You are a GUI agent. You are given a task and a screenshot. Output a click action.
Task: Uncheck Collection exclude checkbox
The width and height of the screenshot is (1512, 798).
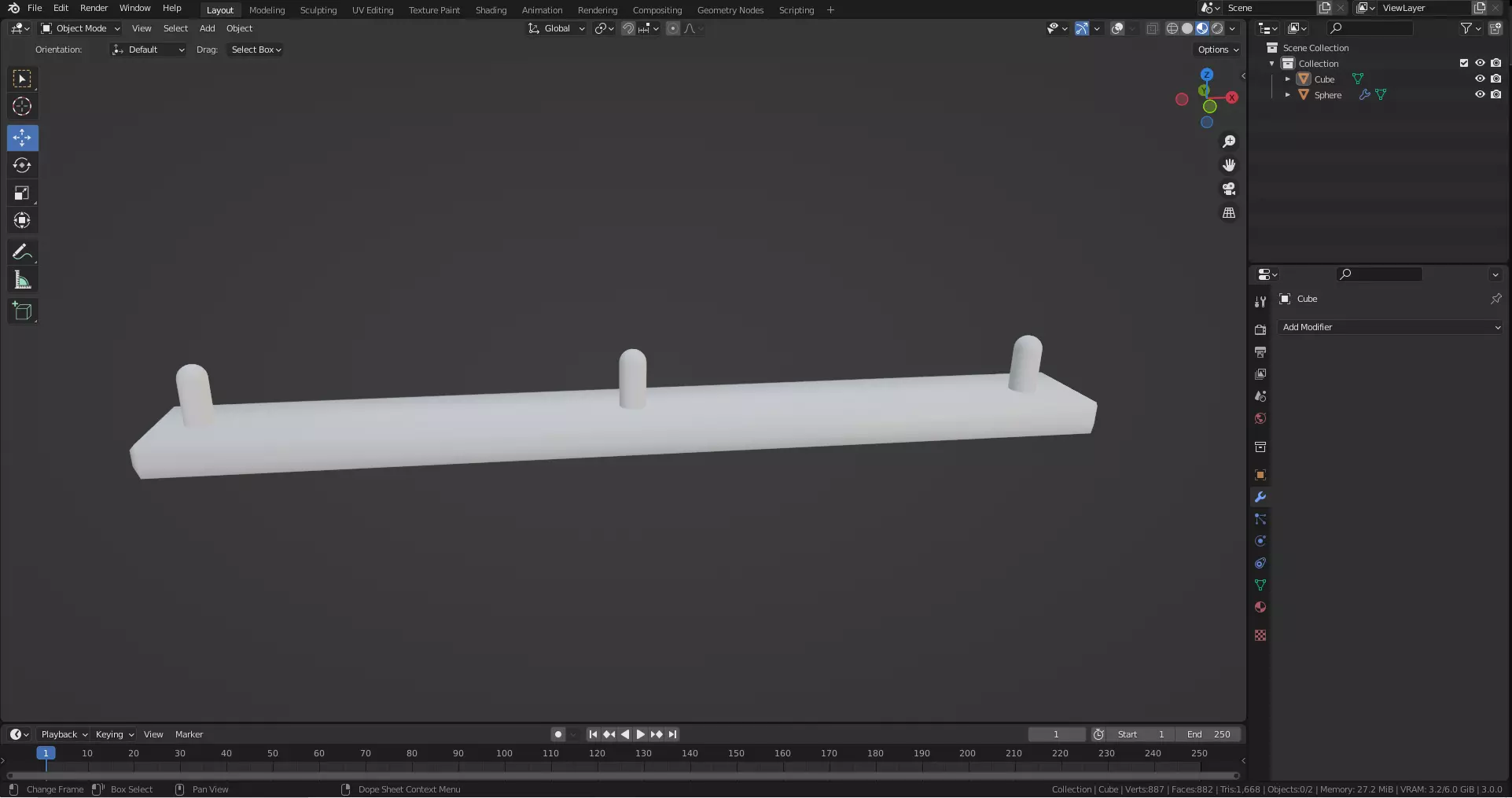(x=1464, y=63)
